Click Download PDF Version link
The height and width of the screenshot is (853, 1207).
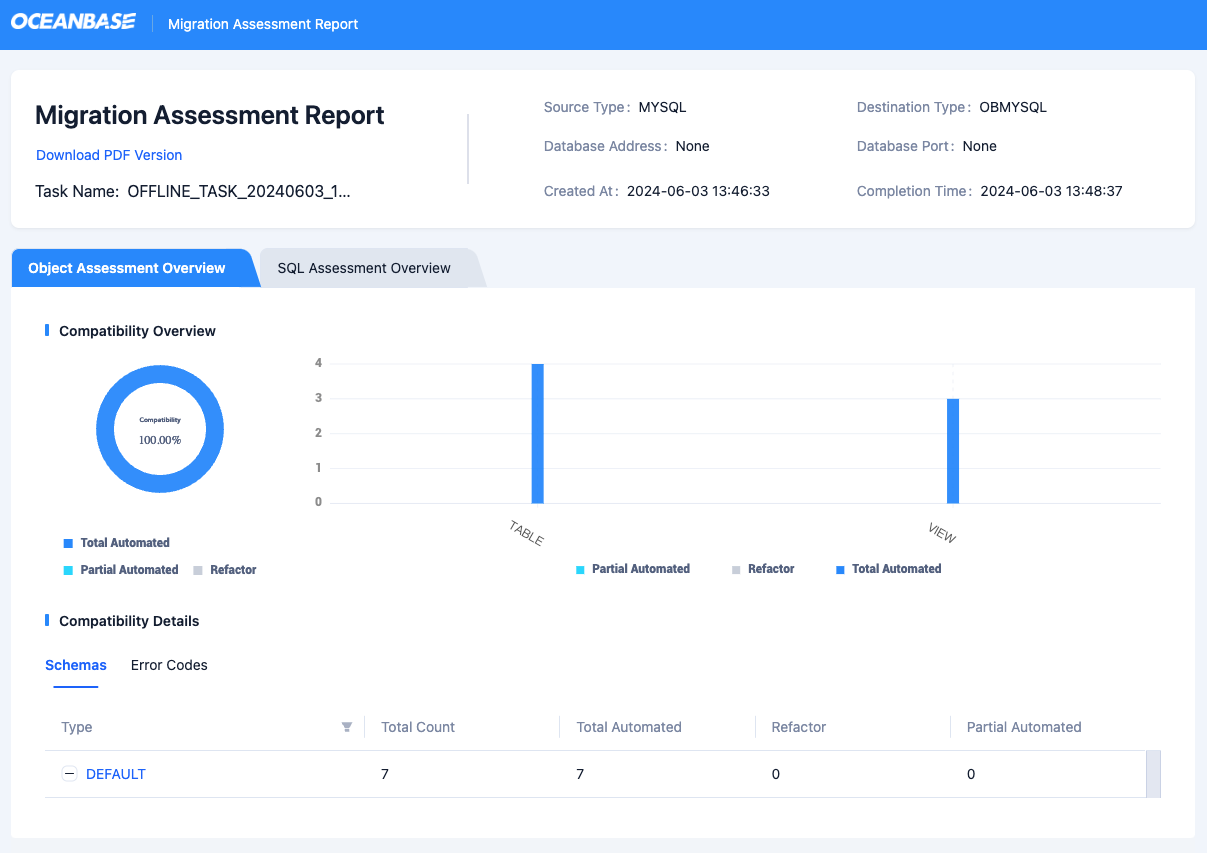point(109,155)
